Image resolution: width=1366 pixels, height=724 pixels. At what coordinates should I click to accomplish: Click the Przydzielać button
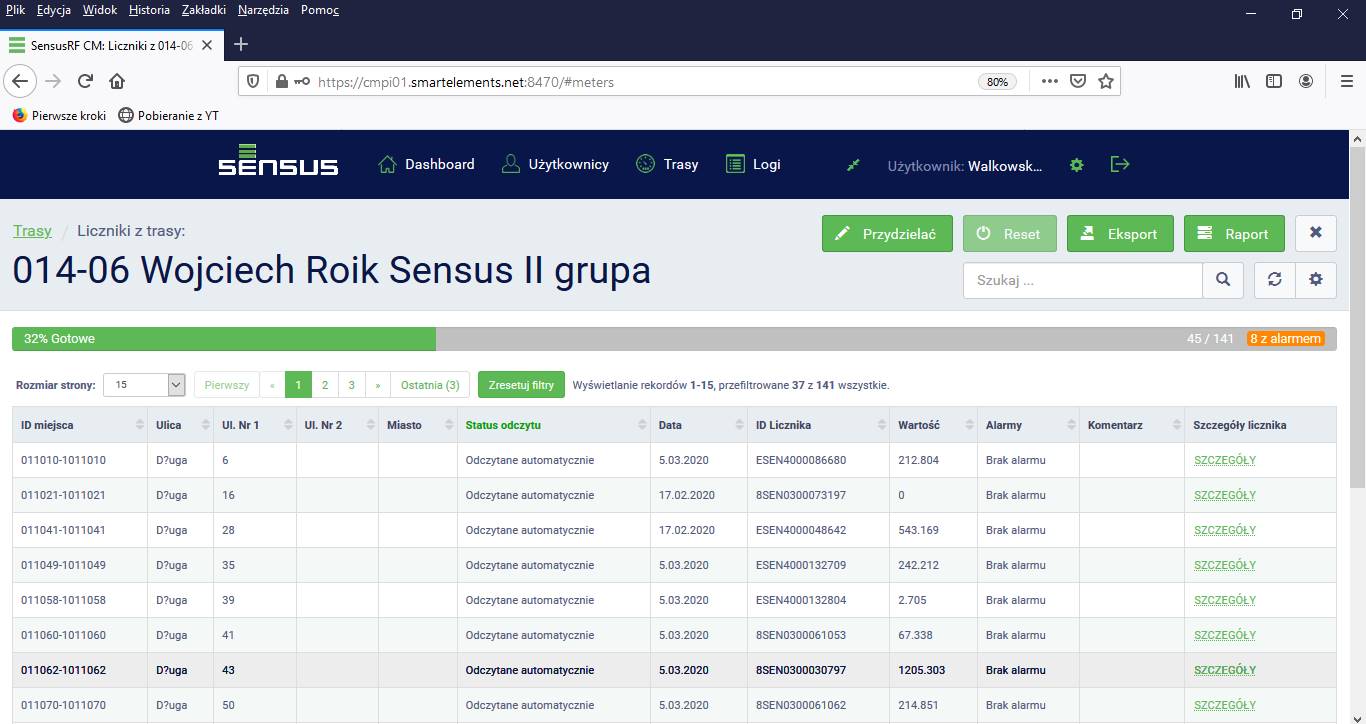pos(887,234)
